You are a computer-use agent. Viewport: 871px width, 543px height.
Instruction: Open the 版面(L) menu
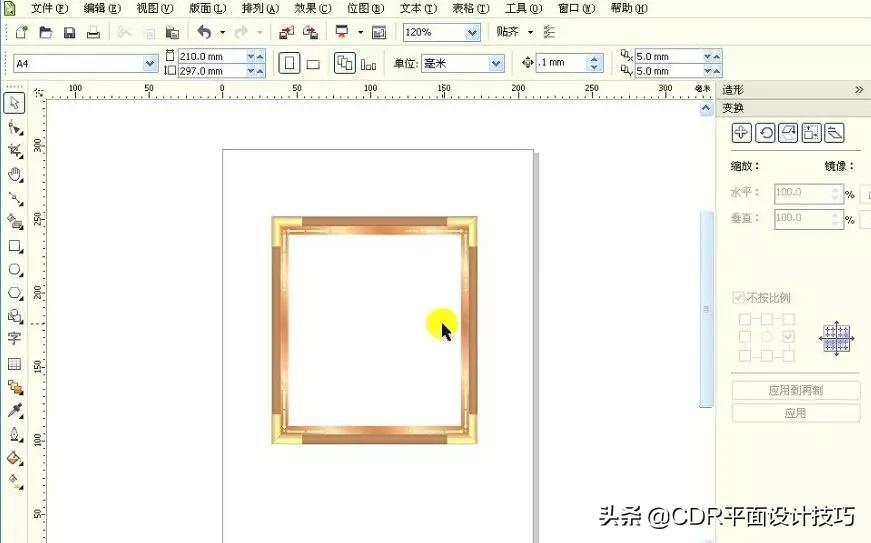point(207,8)
